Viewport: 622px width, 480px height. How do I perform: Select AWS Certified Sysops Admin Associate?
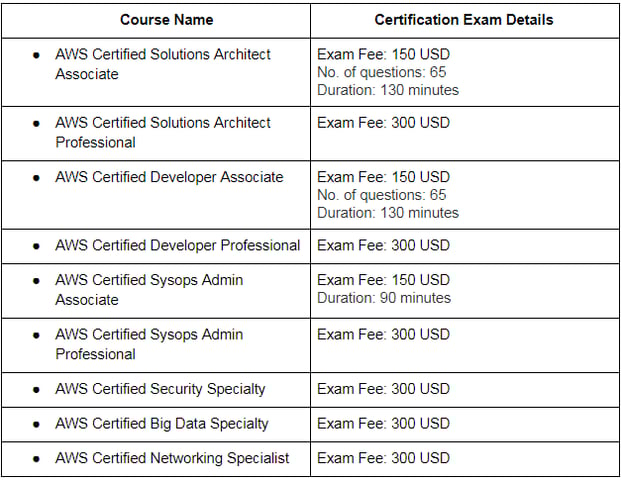pos(149,290)
